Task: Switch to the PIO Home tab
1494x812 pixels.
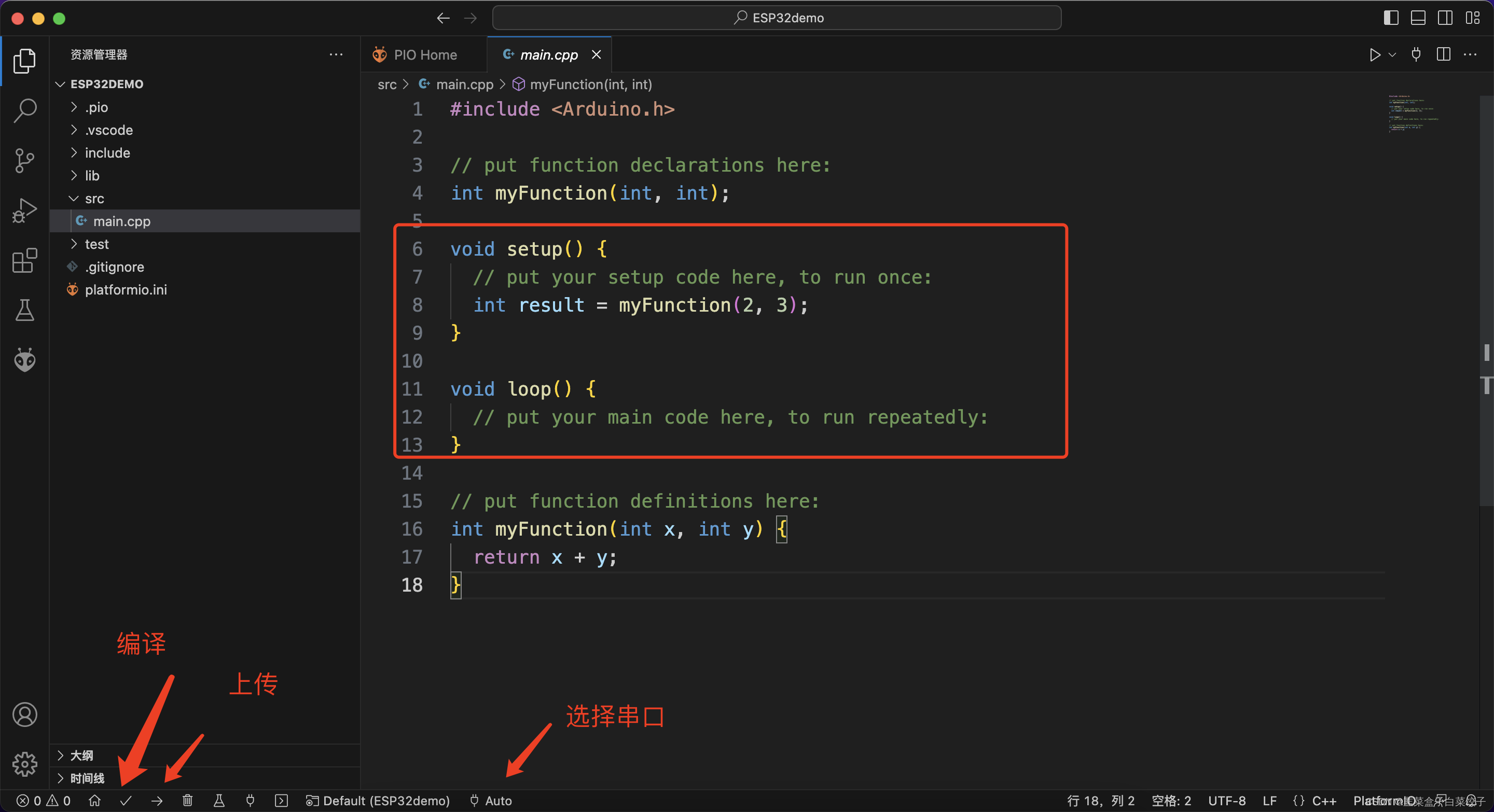Action: 424,55
